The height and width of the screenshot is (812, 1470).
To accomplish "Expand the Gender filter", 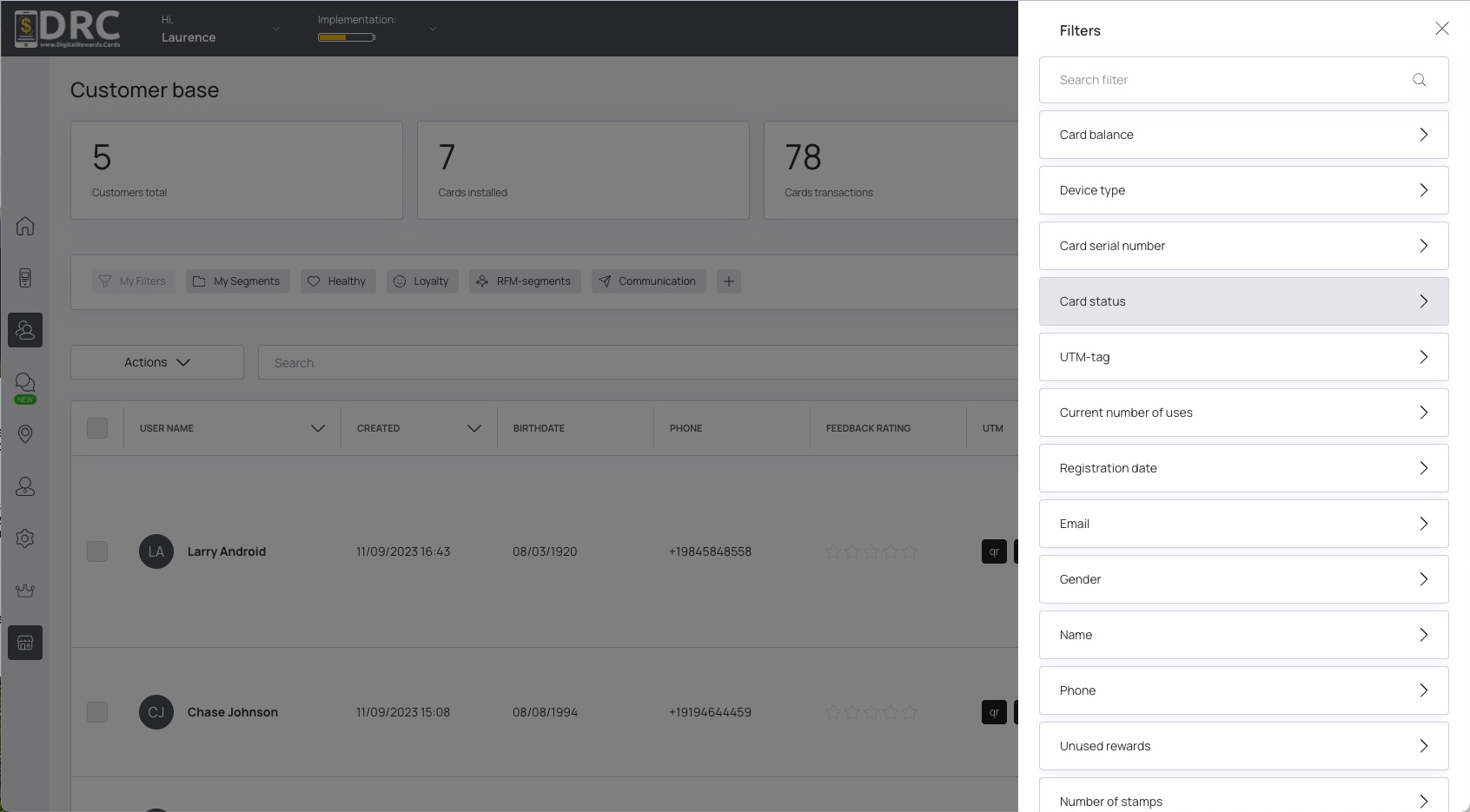I will tap(1243, 579).
